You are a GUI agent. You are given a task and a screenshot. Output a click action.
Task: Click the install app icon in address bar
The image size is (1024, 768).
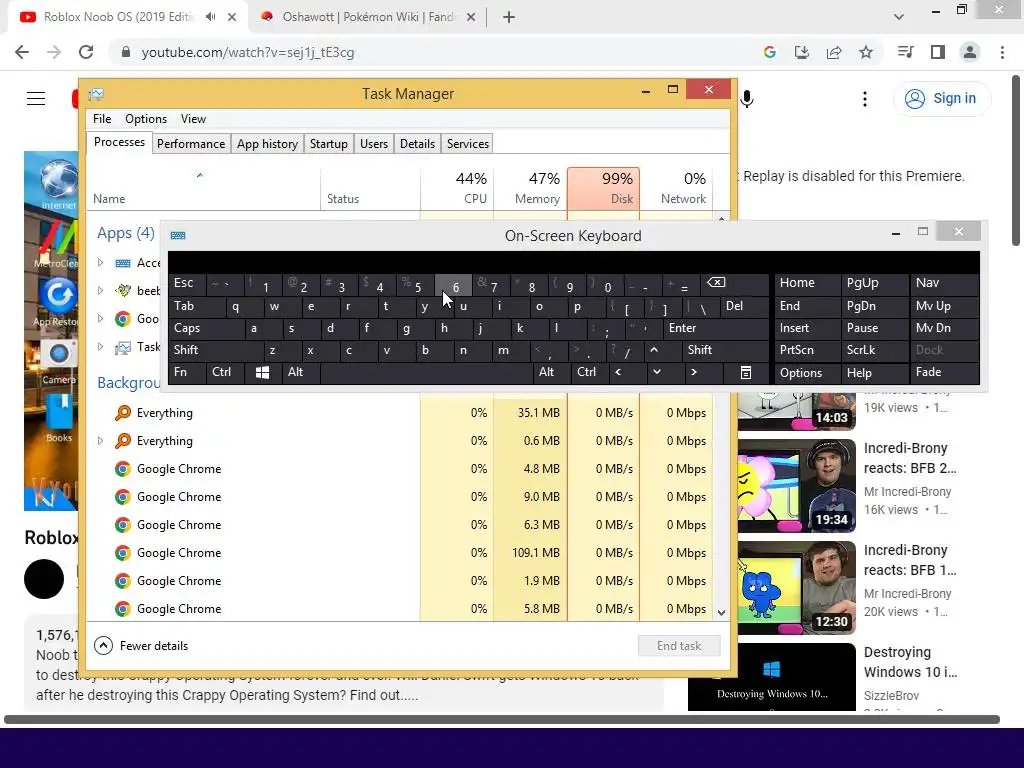point(802,52)
